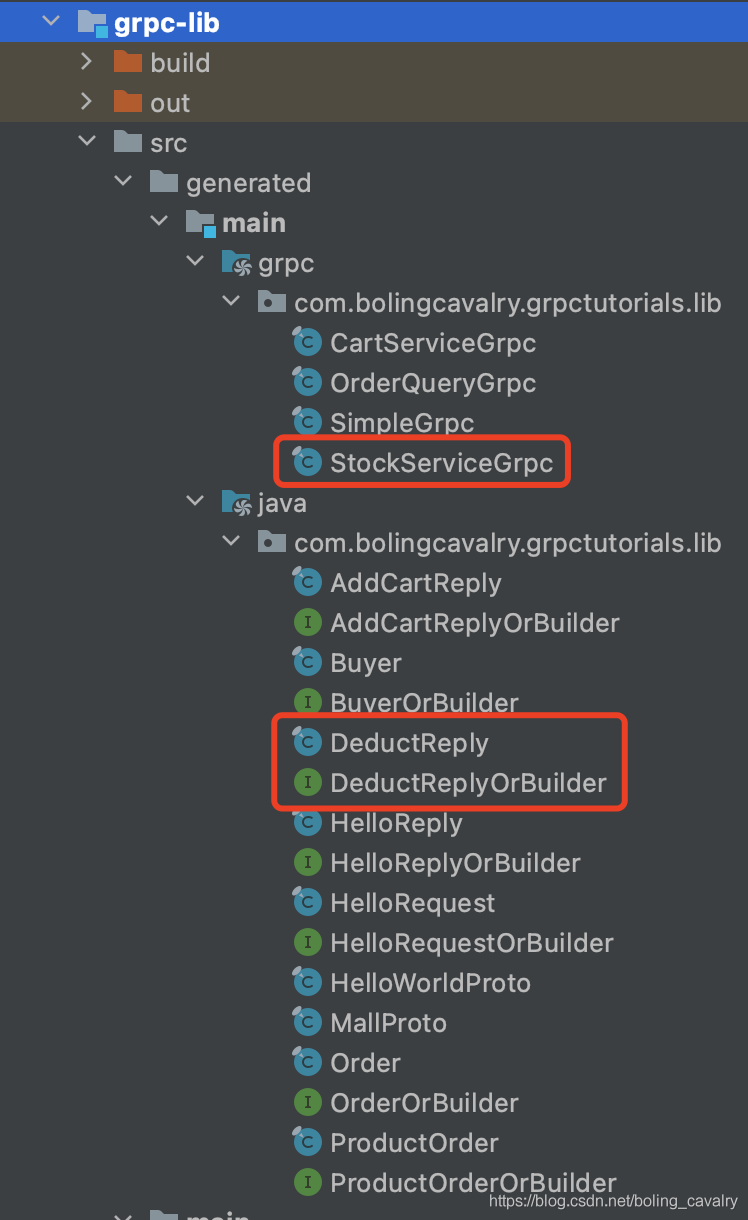The height and width of the screenshot is (1220, 748).
Task: Select the DeductReply class
Action: click(x=409, y=743)
